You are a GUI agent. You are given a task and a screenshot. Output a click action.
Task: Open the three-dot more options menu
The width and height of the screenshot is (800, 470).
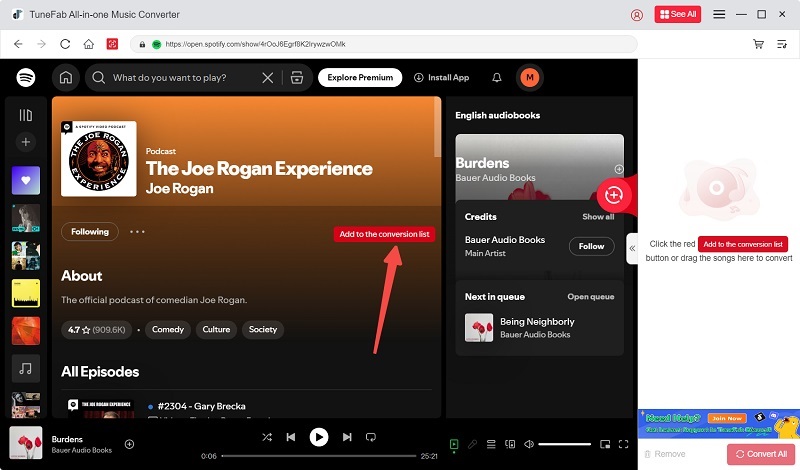(x=137, y=232)
